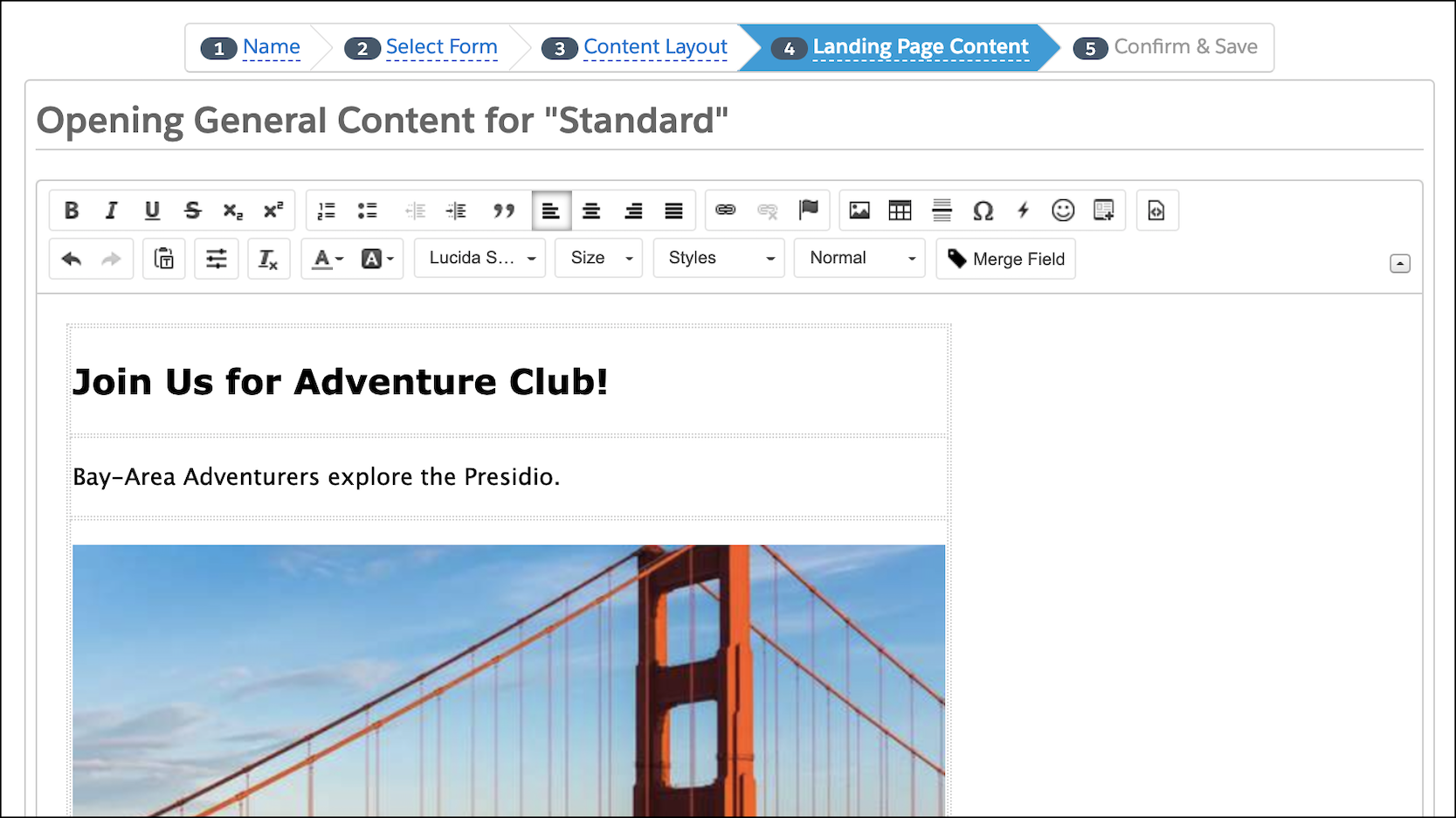The width and height of the screenshot is (1456, 818).
Task: Insert a table
Action: click(900, 210)
